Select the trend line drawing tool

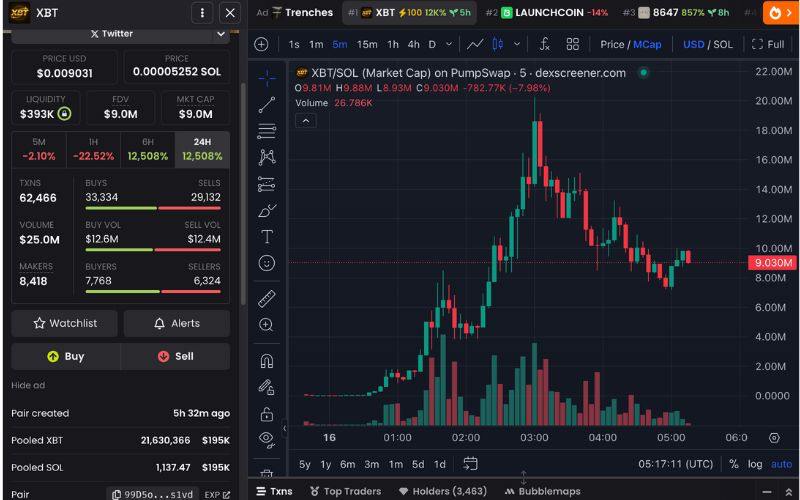267,105
